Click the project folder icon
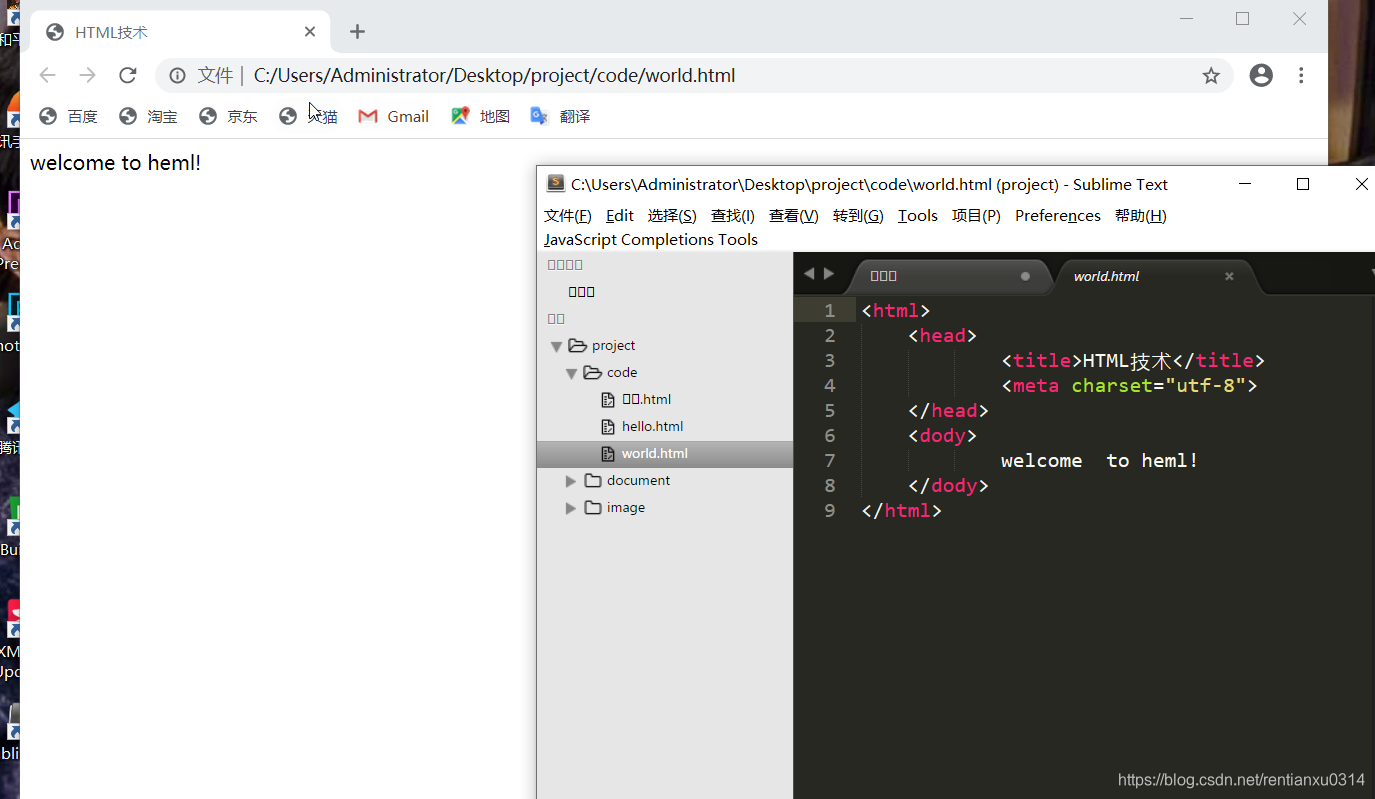Image resolution: width=1375 pixels, height=799 pixels. coord(577,345)
